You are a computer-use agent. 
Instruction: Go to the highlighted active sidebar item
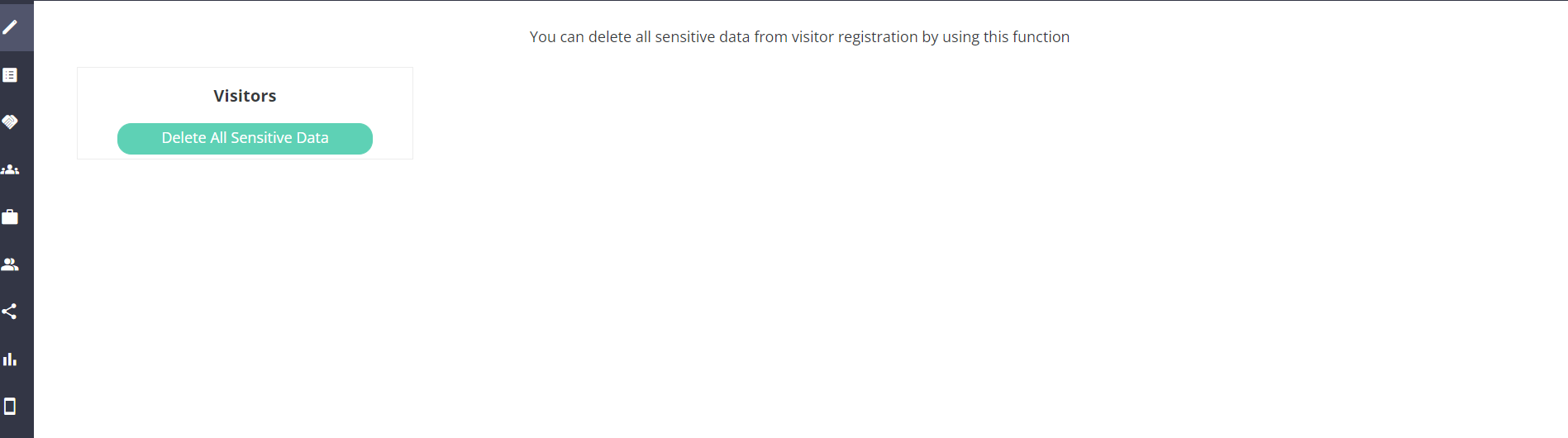pos(10,27)
